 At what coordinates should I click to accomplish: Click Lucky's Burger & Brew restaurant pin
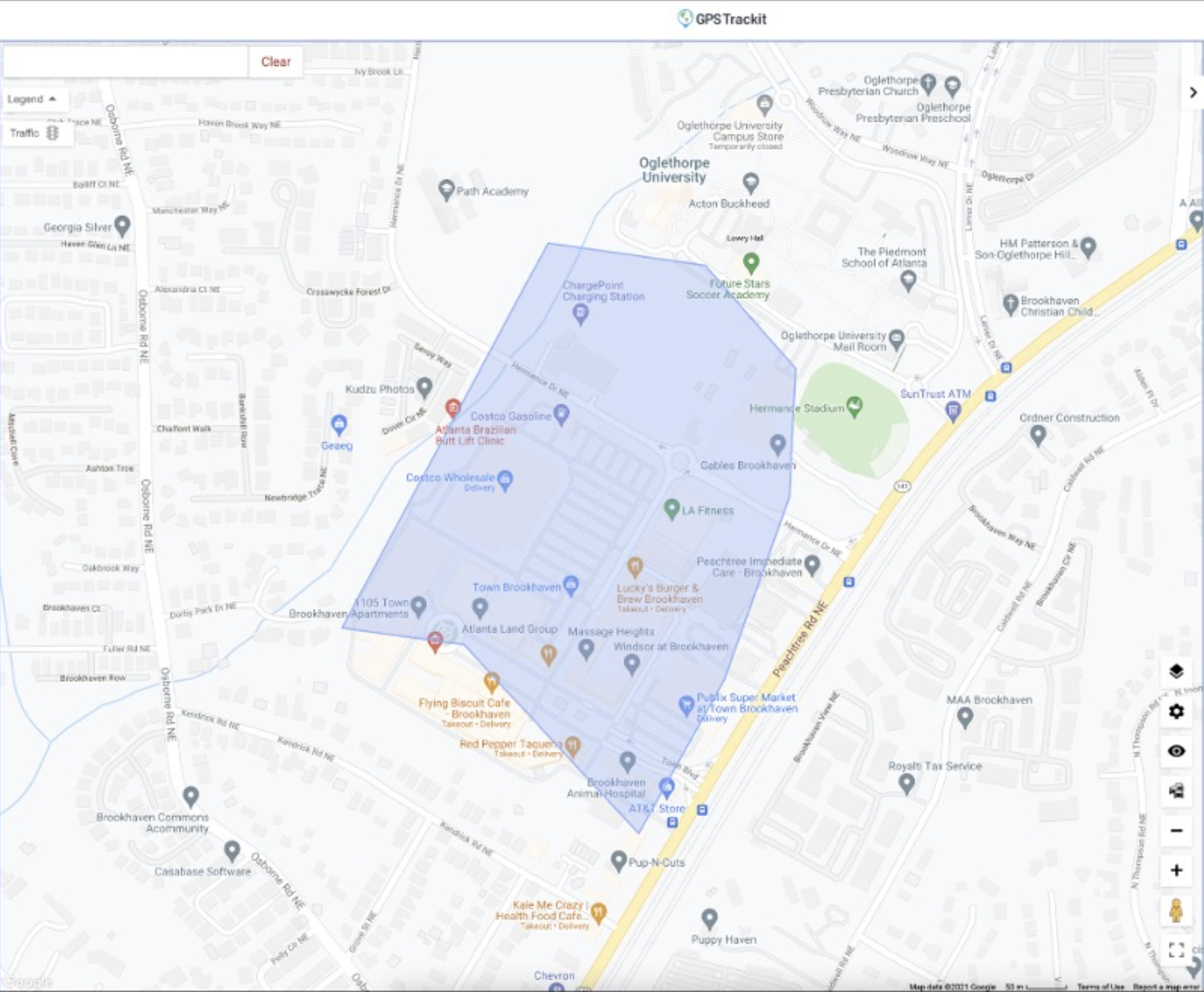[635, 567]
